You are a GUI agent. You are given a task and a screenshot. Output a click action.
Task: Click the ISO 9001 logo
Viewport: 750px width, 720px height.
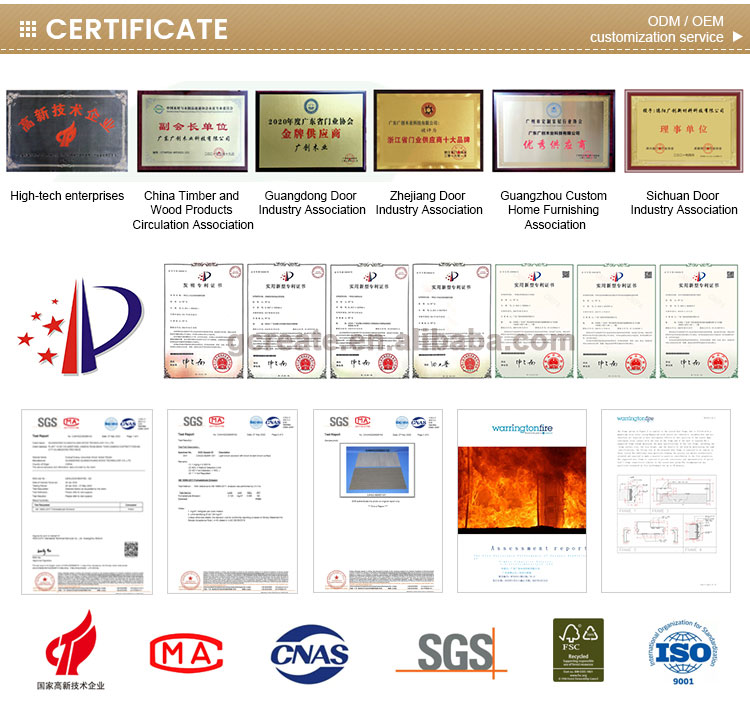(x=683, y=653)
